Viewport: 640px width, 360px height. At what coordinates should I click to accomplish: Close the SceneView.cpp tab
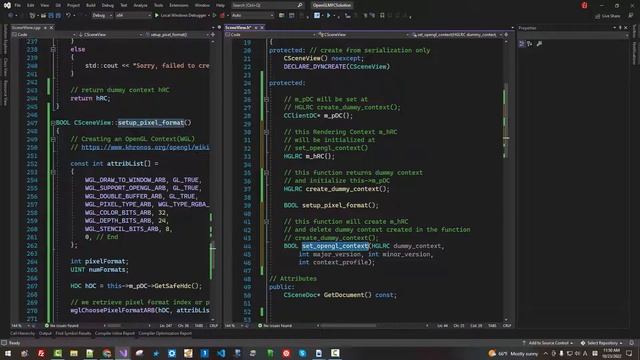pyautogui.click(x=51, y=27)
